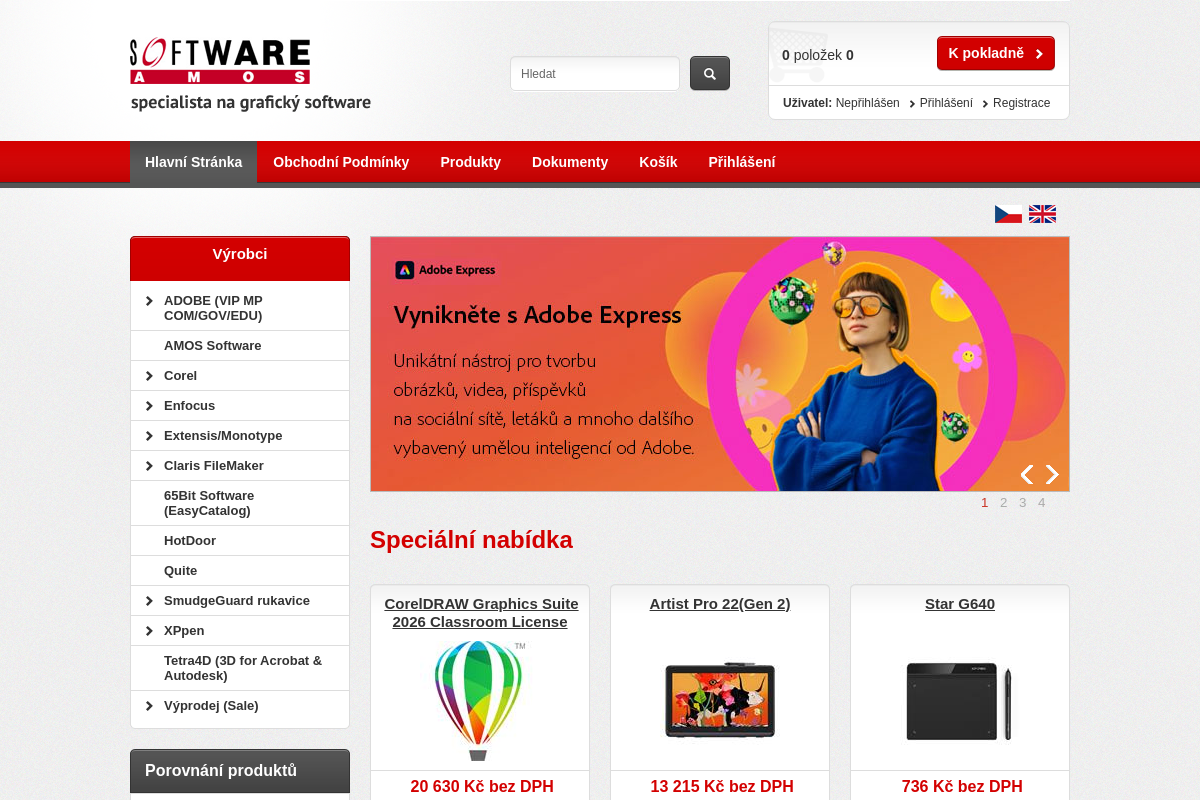This screenshot has height=800, width=1200.
Task: Click the Nepřihlášen user status text
Action: (x=867, y=103)
